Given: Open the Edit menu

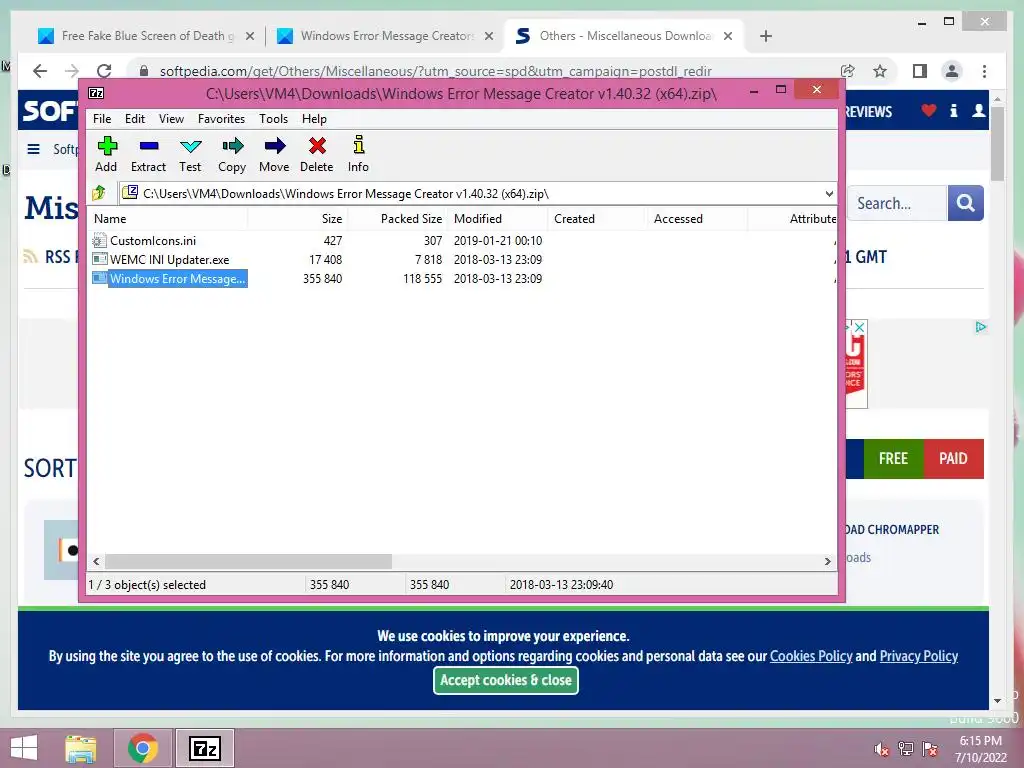Looking at the screenshot, I should [135, 119].
